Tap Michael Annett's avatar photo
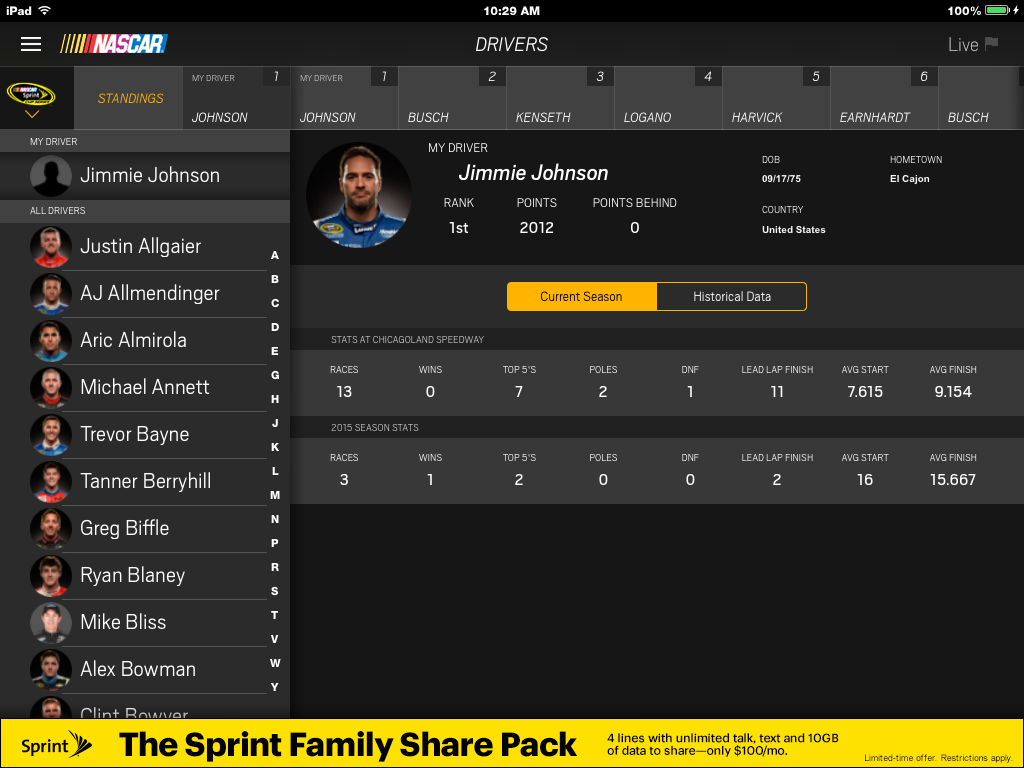The width and height of the screenshot is (1024, 768). pyautogui.click(x=51, y=388)
